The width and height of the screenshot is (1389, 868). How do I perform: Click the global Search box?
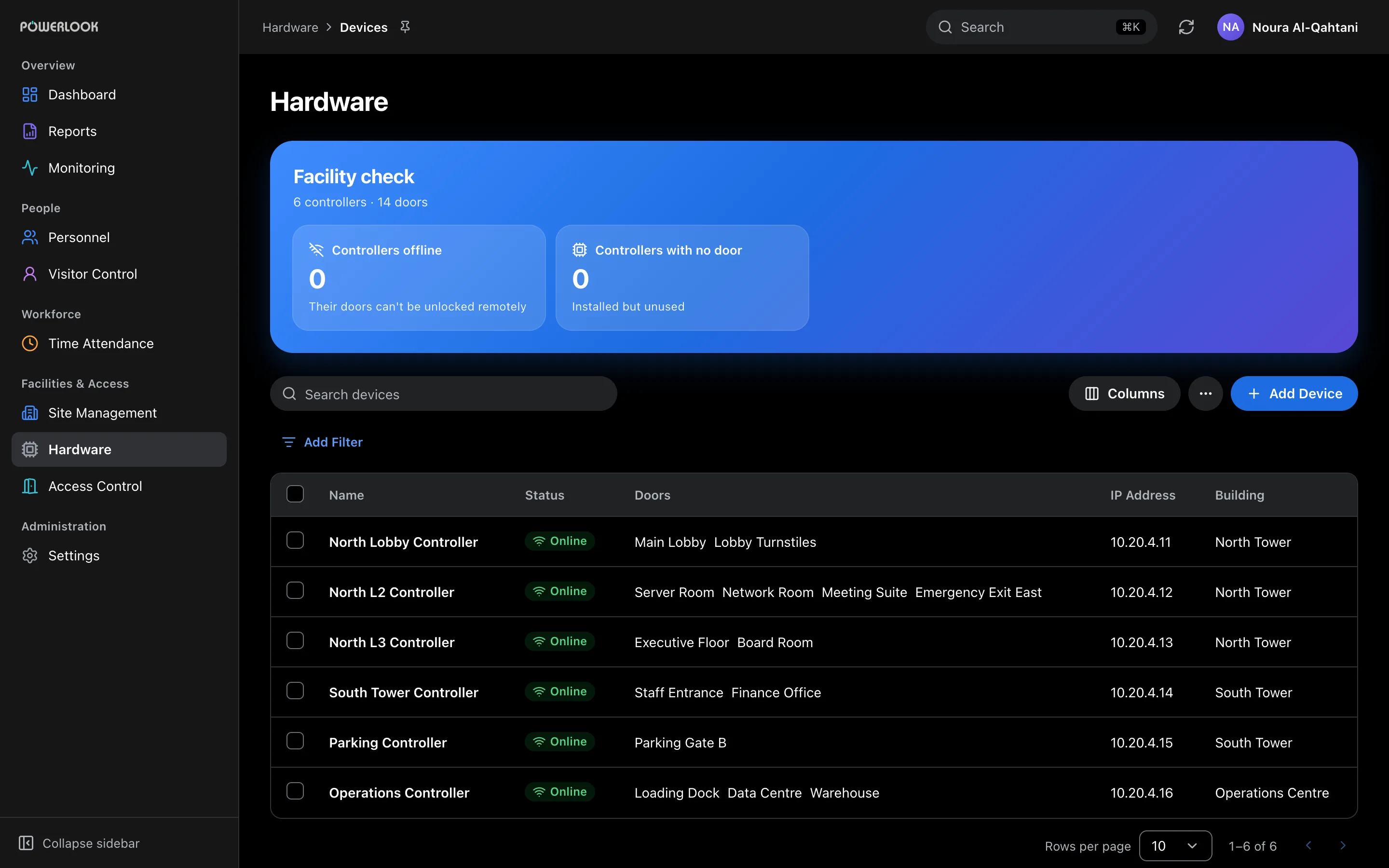coord(1041,27)
